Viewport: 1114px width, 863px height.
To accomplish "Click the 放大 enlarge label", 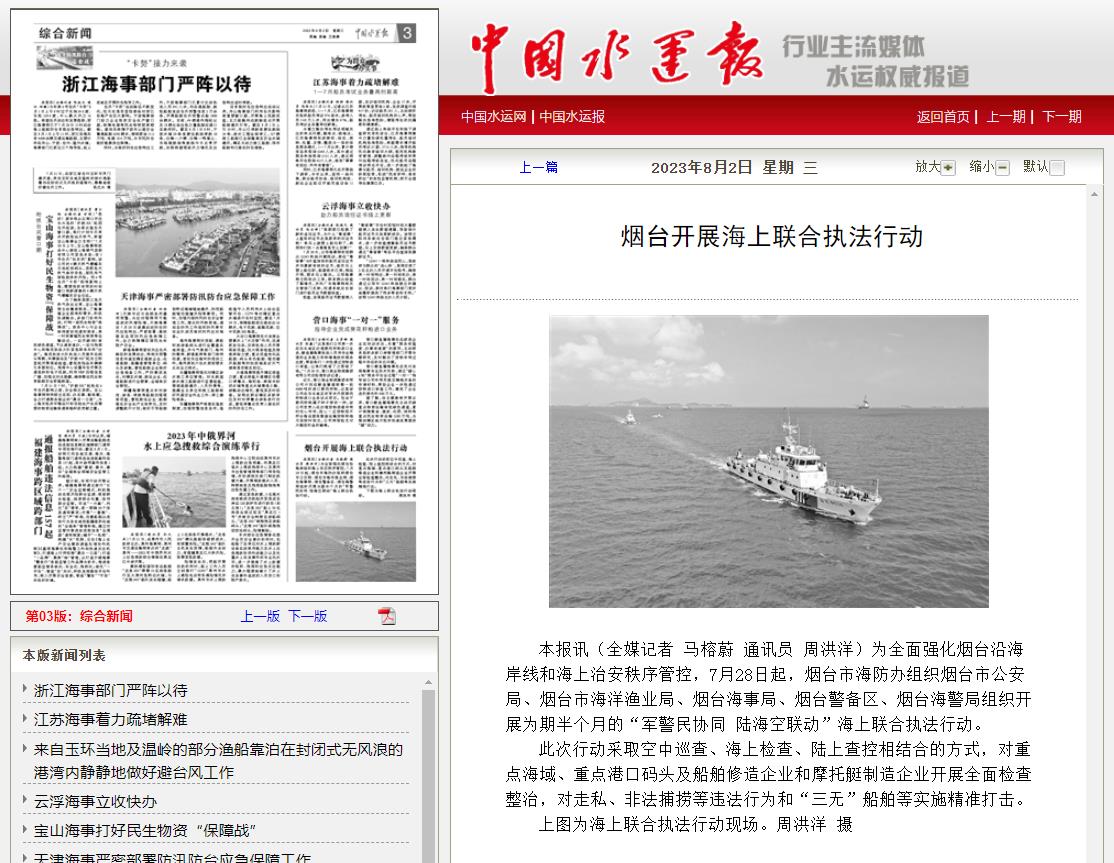I will point(927,167).
